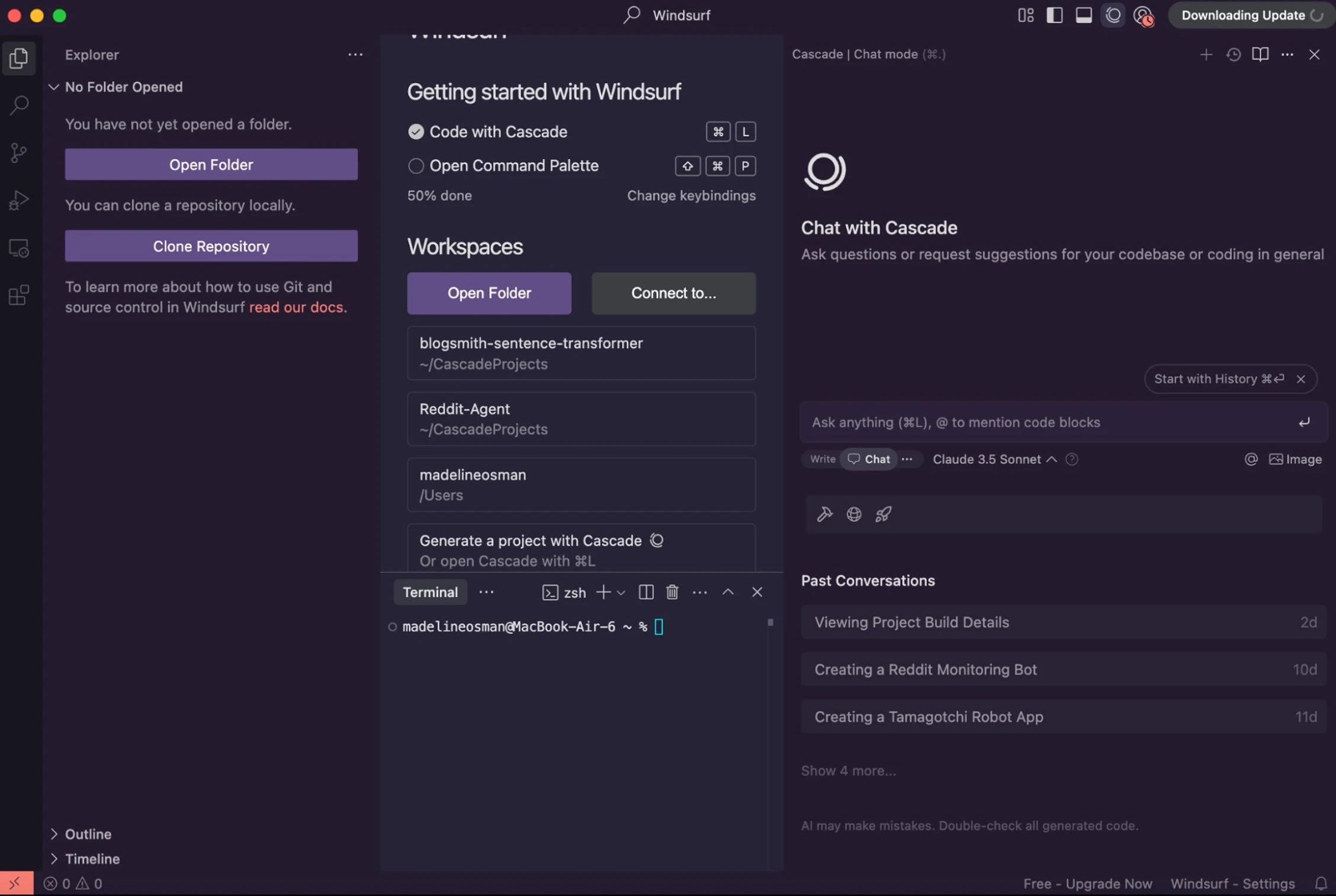The width and height of the screenshot is (1336, 896).
Task: Start a new Cascade conversation with the plus icon
Action: click(x=1206, y=54)
